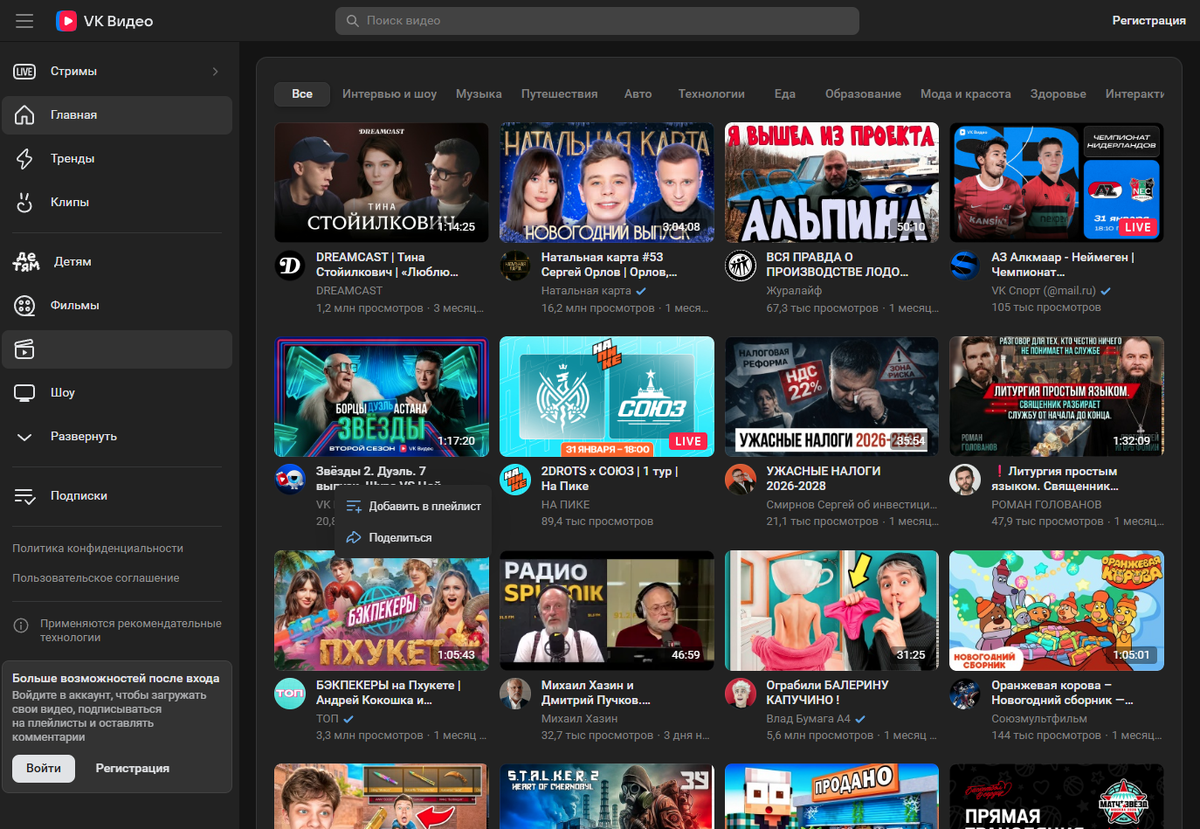
Task: Play the АЛЬПИНА thumbnail video
Action: pyautogui.click(x=832, y=183)
